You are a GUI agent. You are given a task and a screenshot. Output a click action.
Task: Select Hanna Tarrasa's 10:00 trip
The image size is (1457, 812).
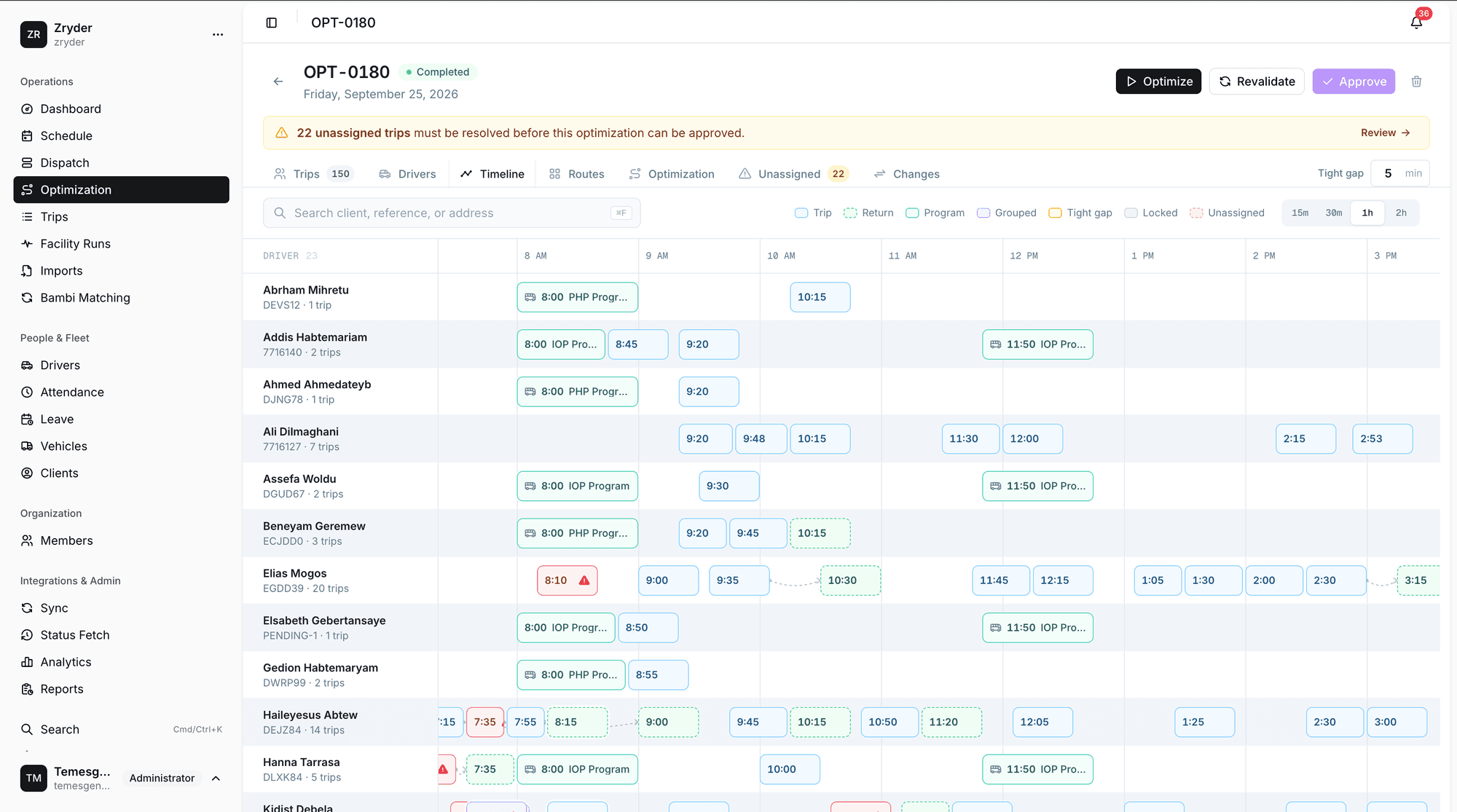790,769
